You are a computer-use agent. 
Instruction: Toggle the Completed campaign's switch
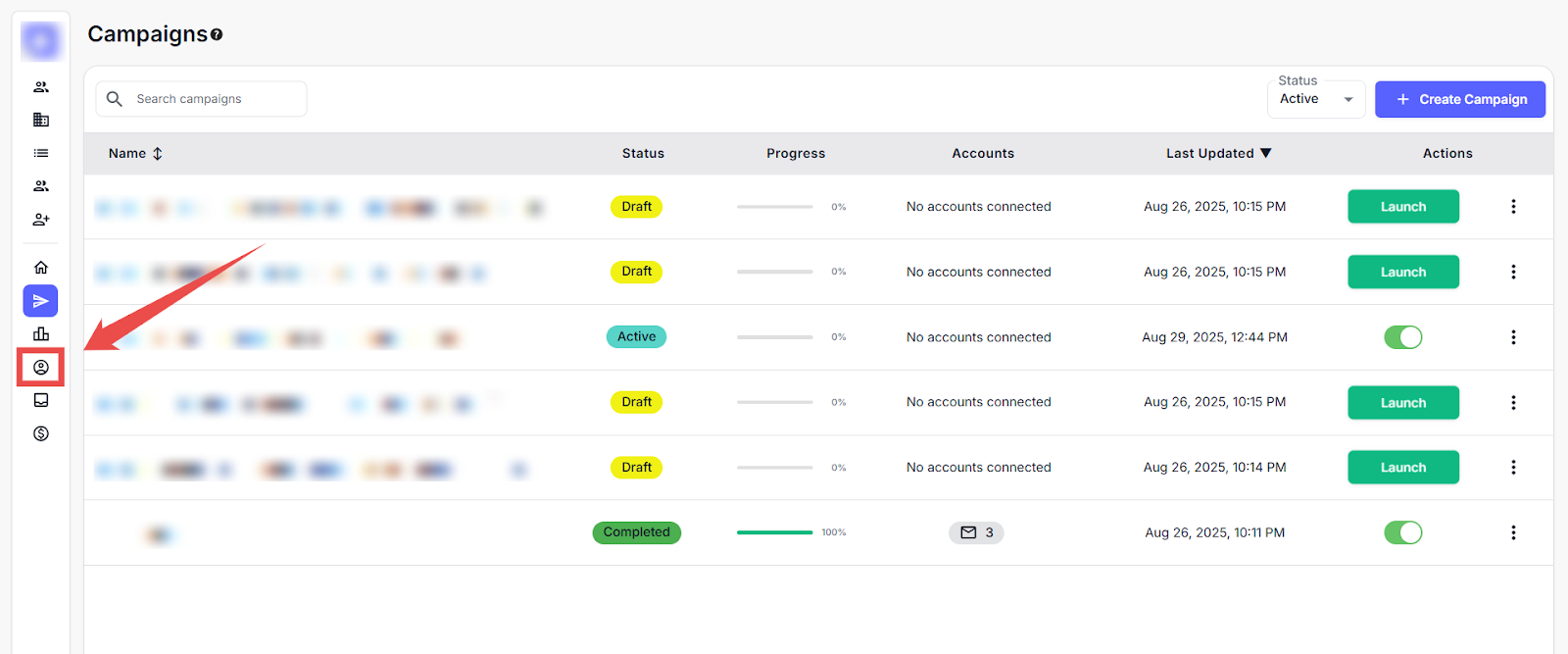1402,532
